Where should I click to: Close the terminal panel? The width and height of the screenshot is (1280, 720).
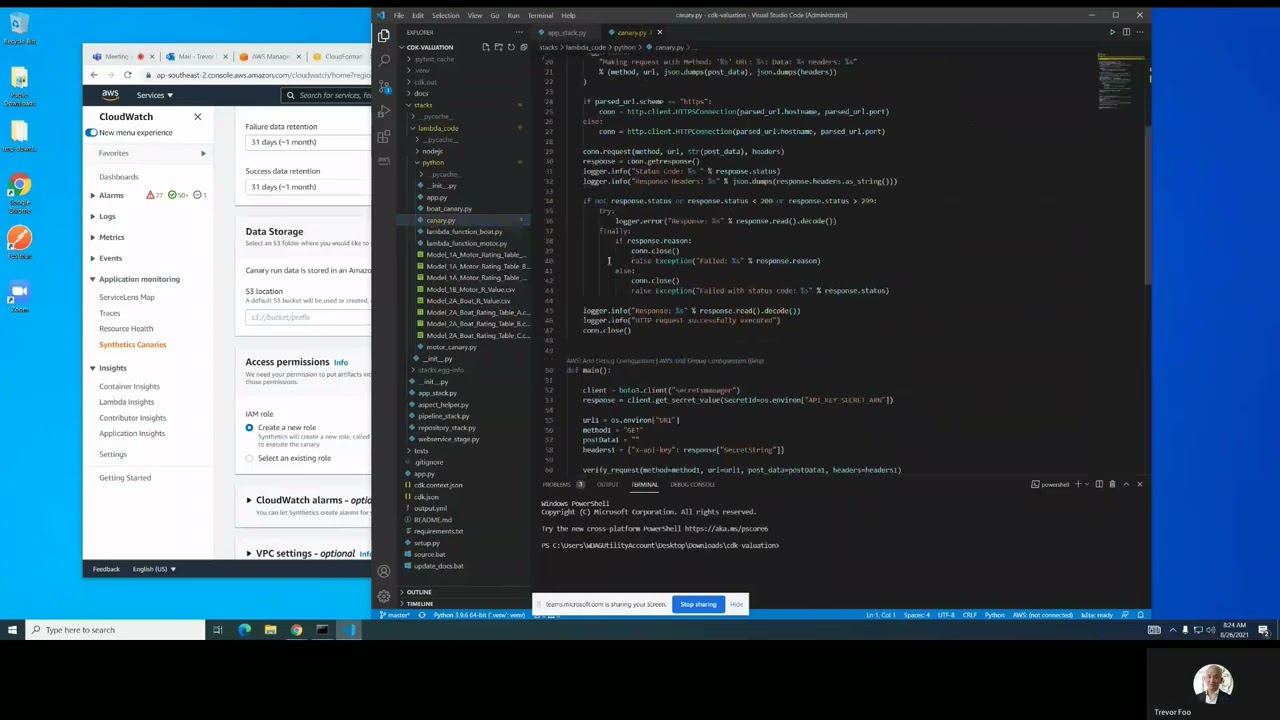click(1139, 484)
